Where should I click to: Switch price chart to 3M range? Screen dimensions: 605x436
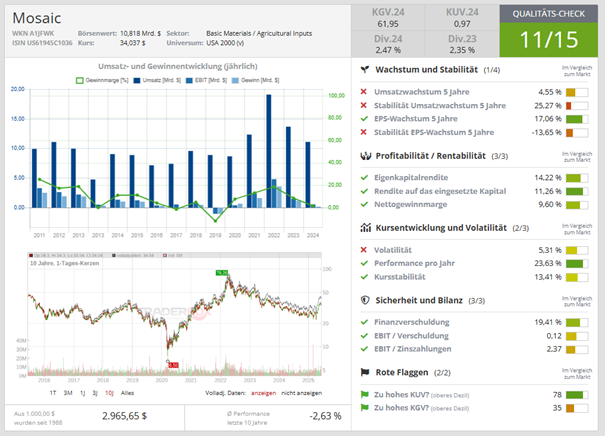[x=68, y=393]
